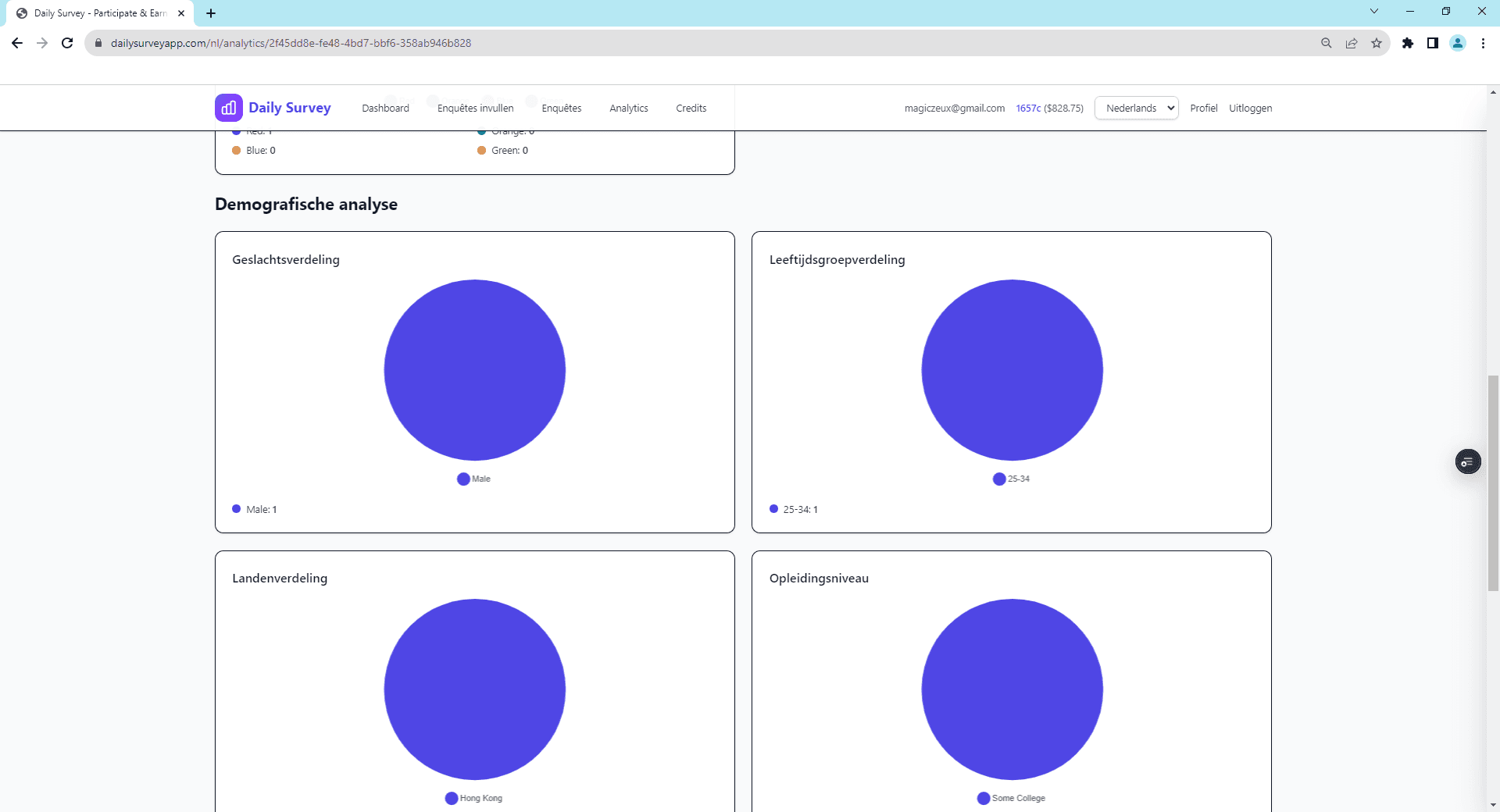Go to the Dashboard menu item
The image size is (1500, 812).
[x=385, y=108]
